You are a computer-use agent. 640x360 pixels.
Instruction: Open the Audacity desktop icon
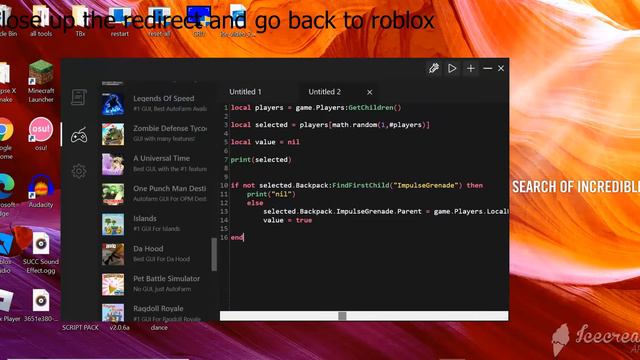coord(41,191)
